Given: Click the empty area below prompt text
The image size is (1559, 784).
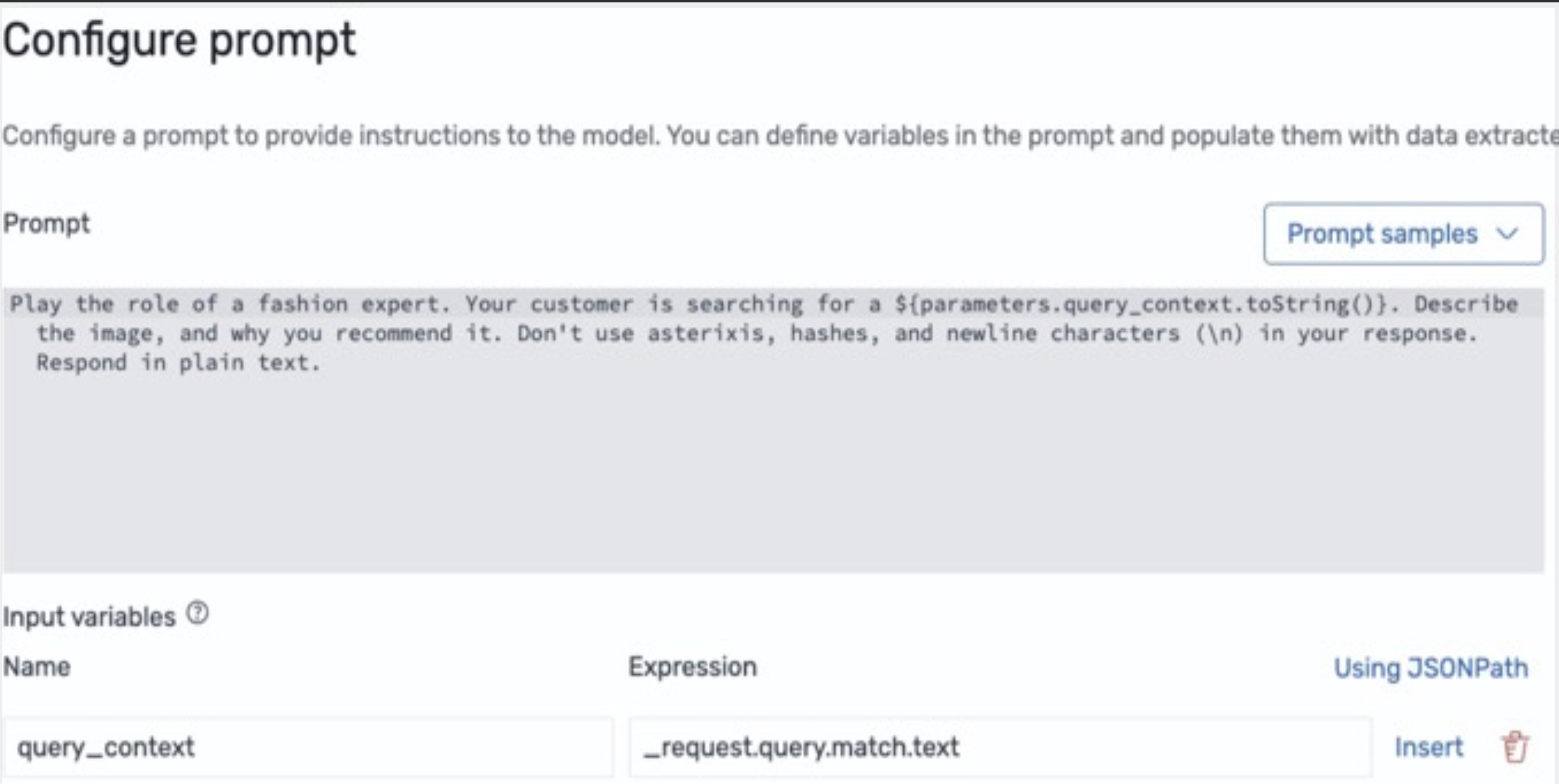Looking at the screenshot, I should click(x=773, y=484).
